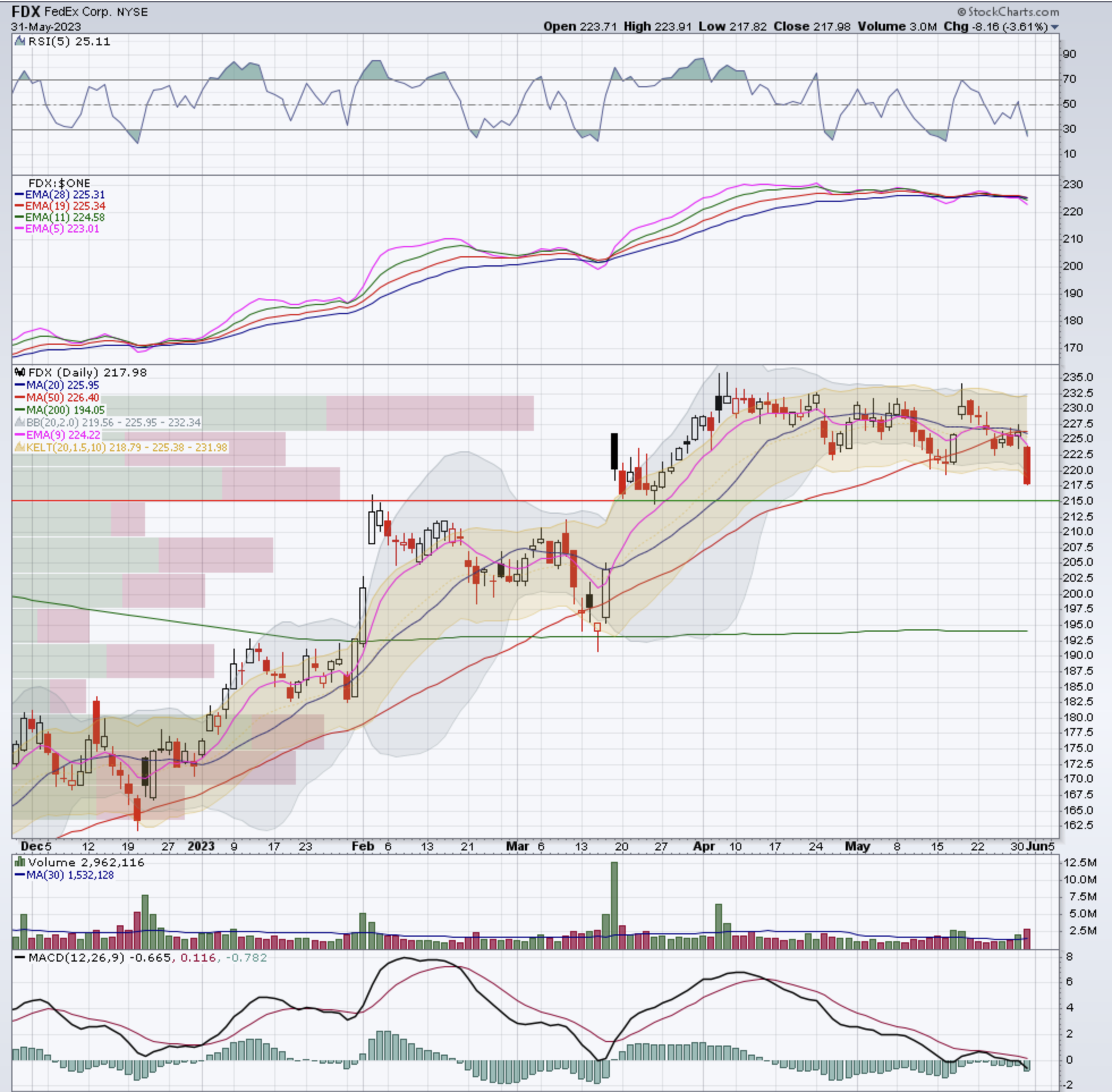Click the 235.0 price axis label
1112x1092 pixels.
pos(1079,377)
